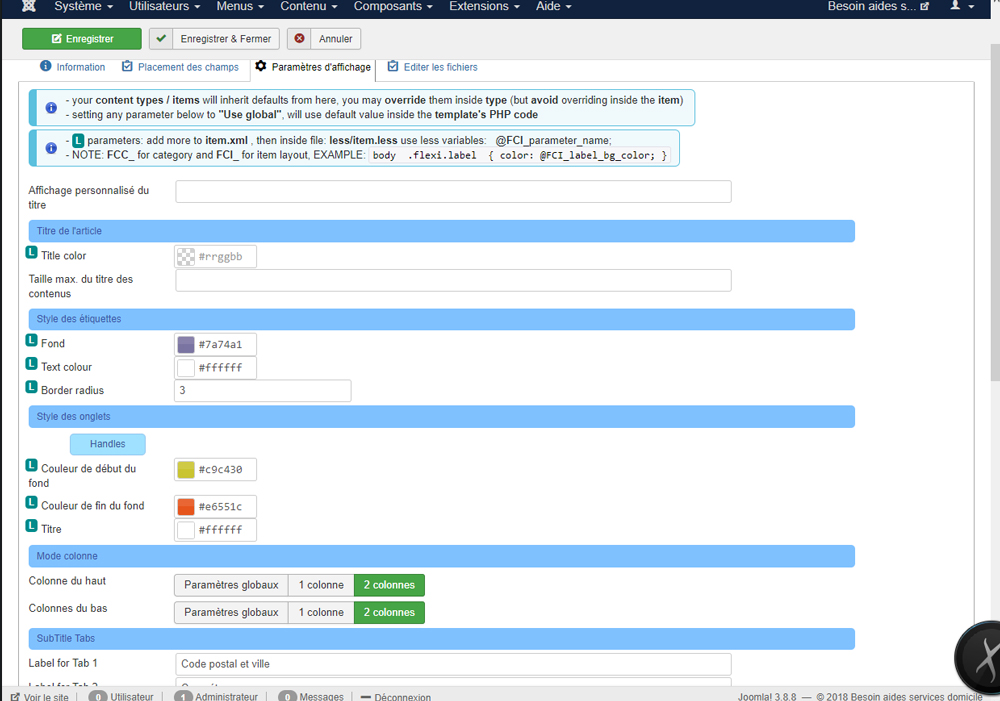Switch to the Placement des champs tab
This screenshot has height=701, width=1000.
click(180, 67)
